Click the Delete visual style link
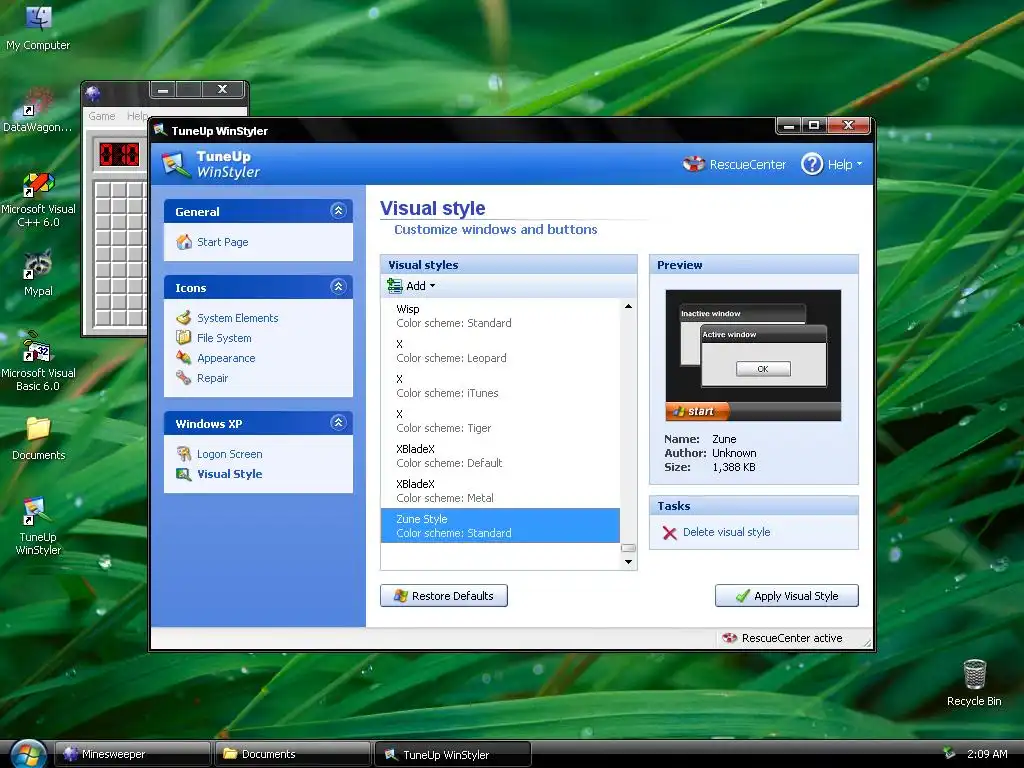Image resolution: width=1024 pixels, height=768 pixels. click(x=726, y=532)
